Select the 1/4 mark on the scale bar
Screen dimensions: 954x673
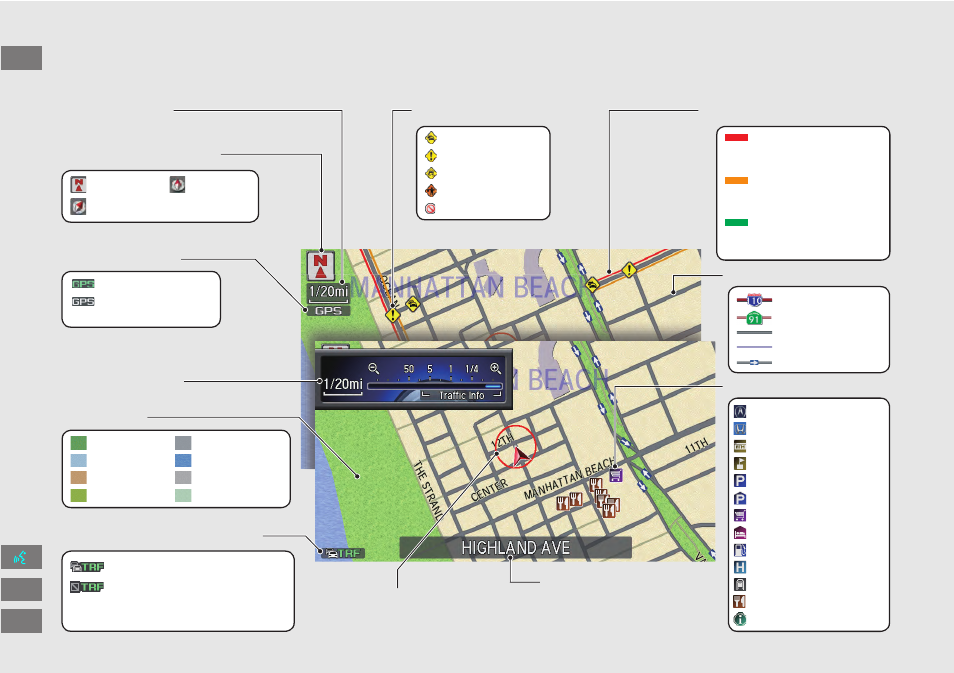(472, 369)
